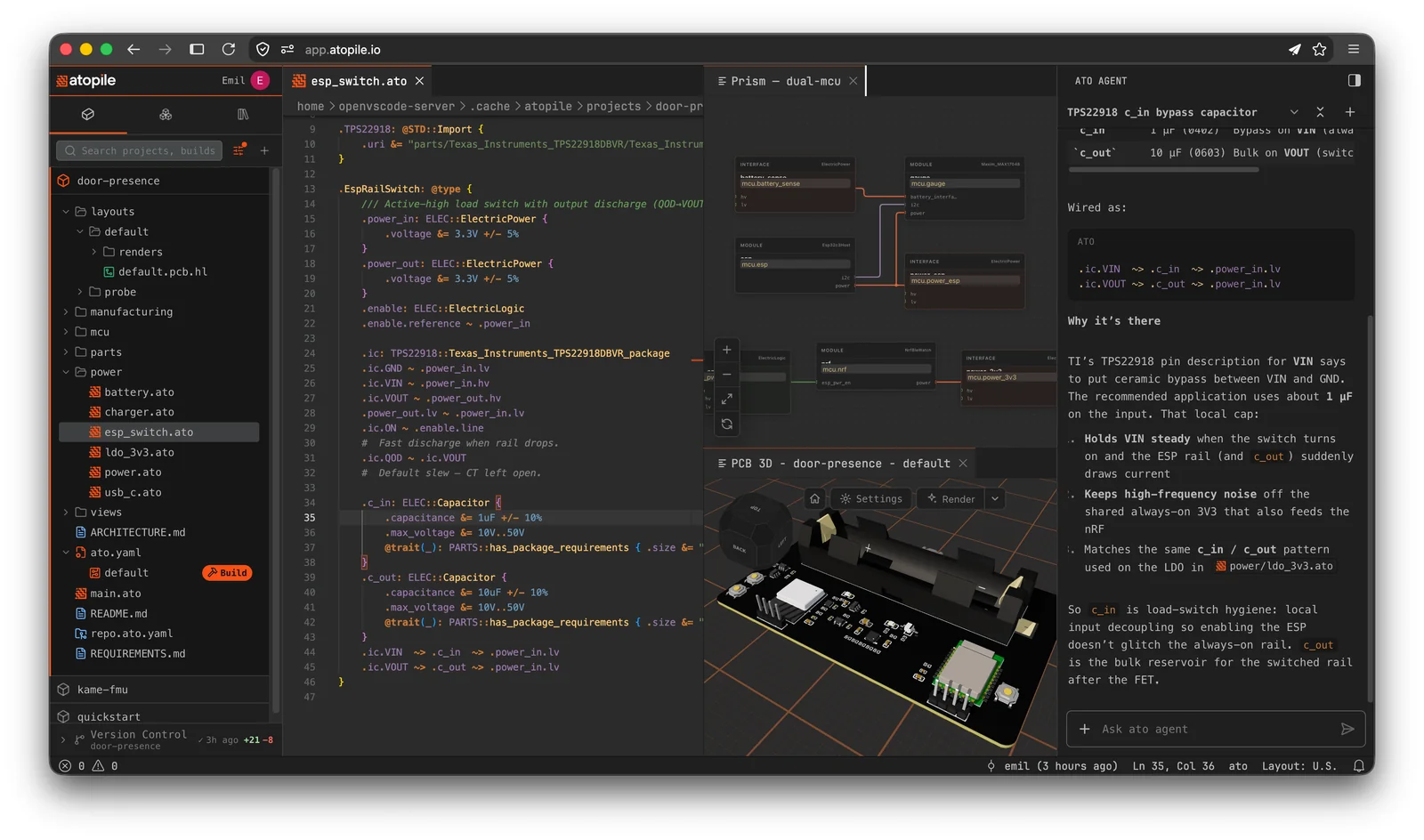Click the Search projects, builds field
Viewport: 1424px width, 840px height.
141,150
